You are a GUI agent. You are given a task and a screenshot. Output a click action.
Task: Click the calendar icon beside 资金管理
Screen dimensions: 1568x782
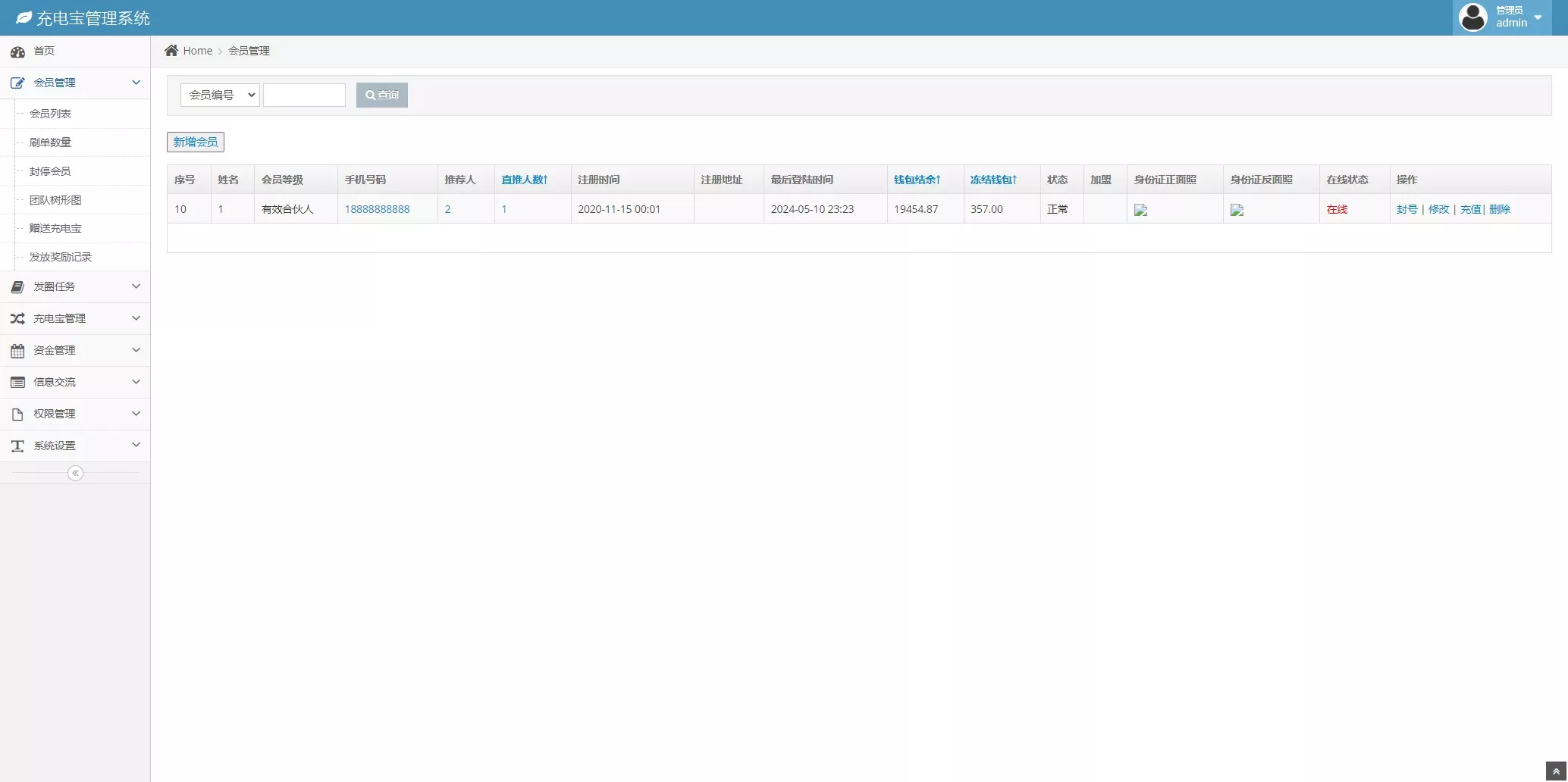coord(17,351)
